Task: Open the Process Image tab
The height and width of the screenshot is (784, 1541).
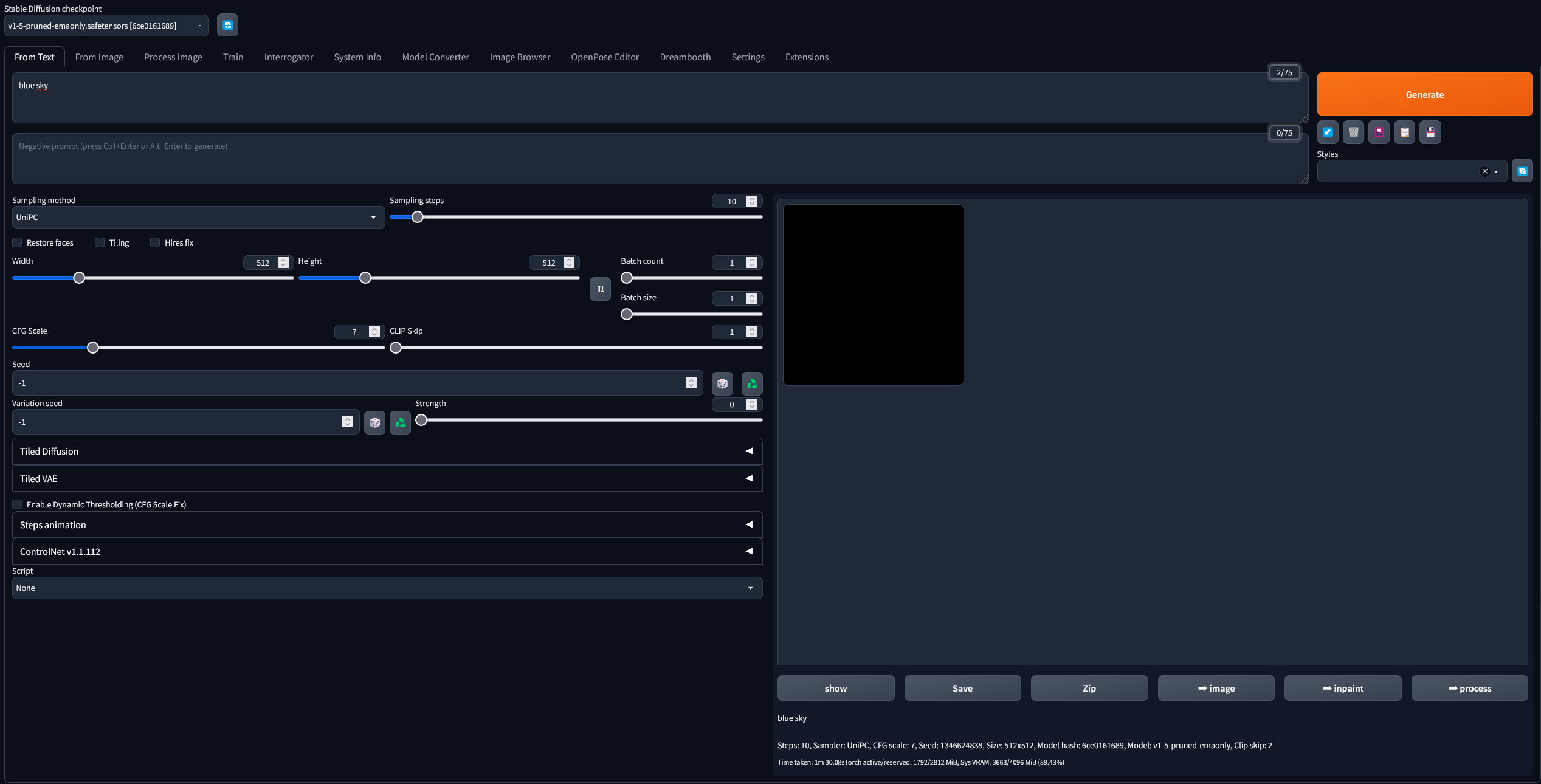Action: pos(173,57)
